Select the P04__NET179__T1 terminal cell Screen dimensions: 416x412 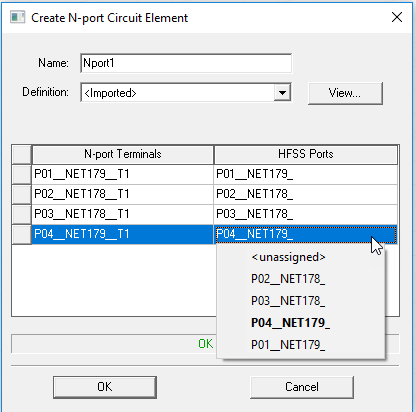123,234
